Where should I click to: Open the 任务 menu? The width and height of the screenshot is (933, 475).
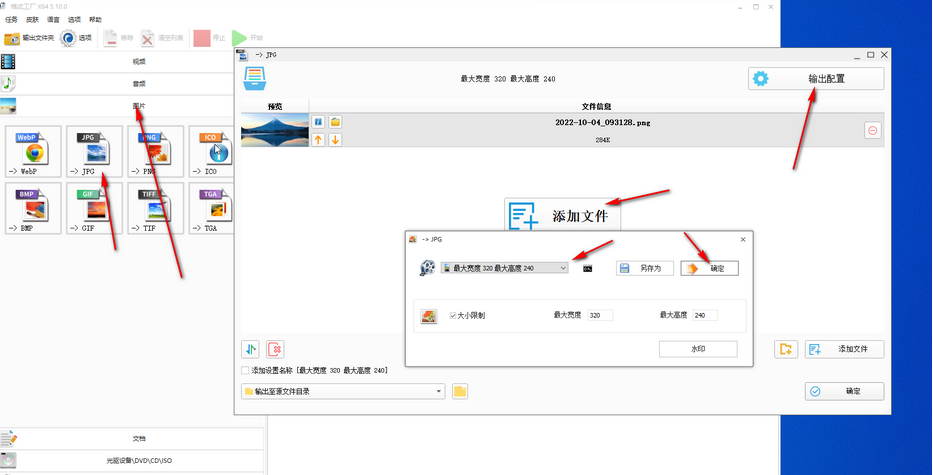12,20
